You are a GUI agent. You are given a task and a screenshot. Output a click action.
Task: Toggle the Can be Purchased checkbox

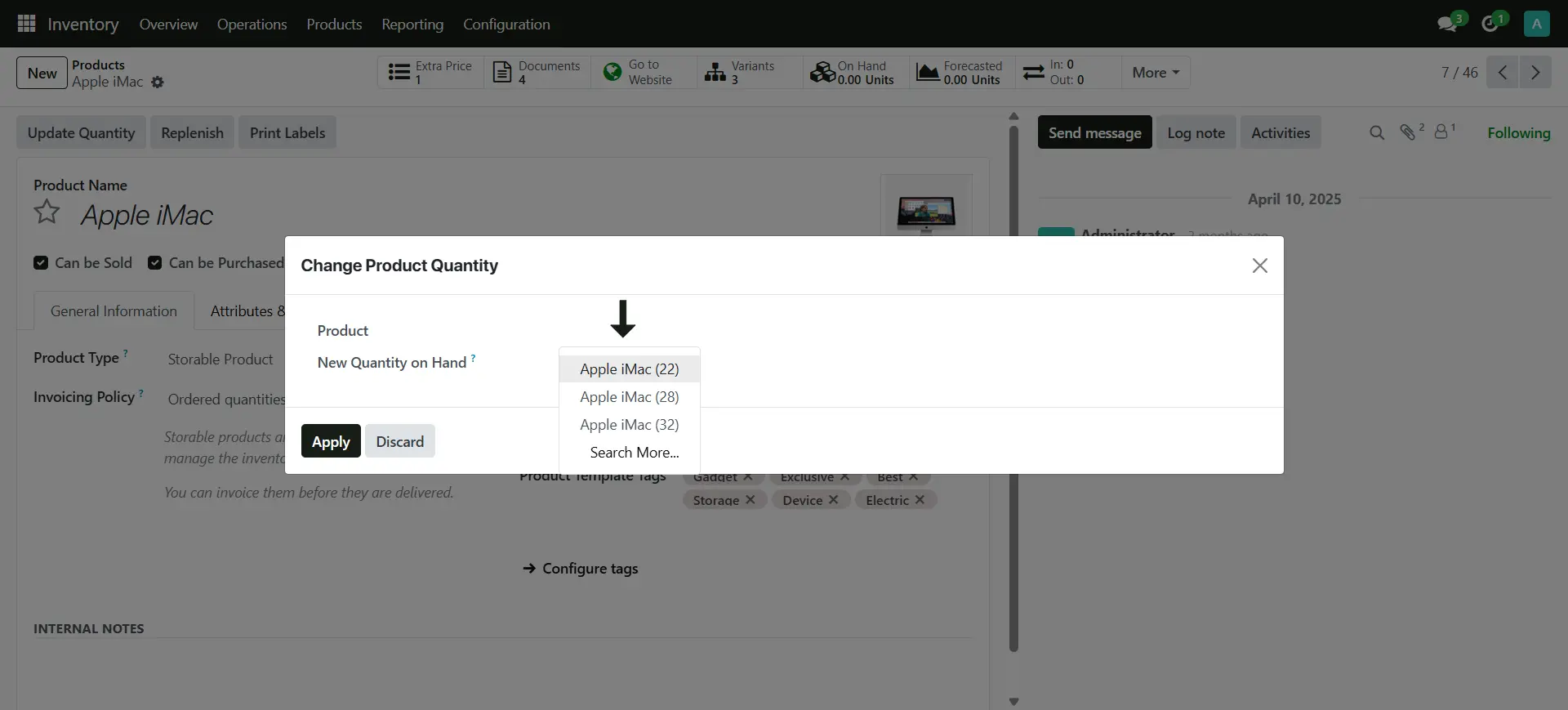click(154, 263)
